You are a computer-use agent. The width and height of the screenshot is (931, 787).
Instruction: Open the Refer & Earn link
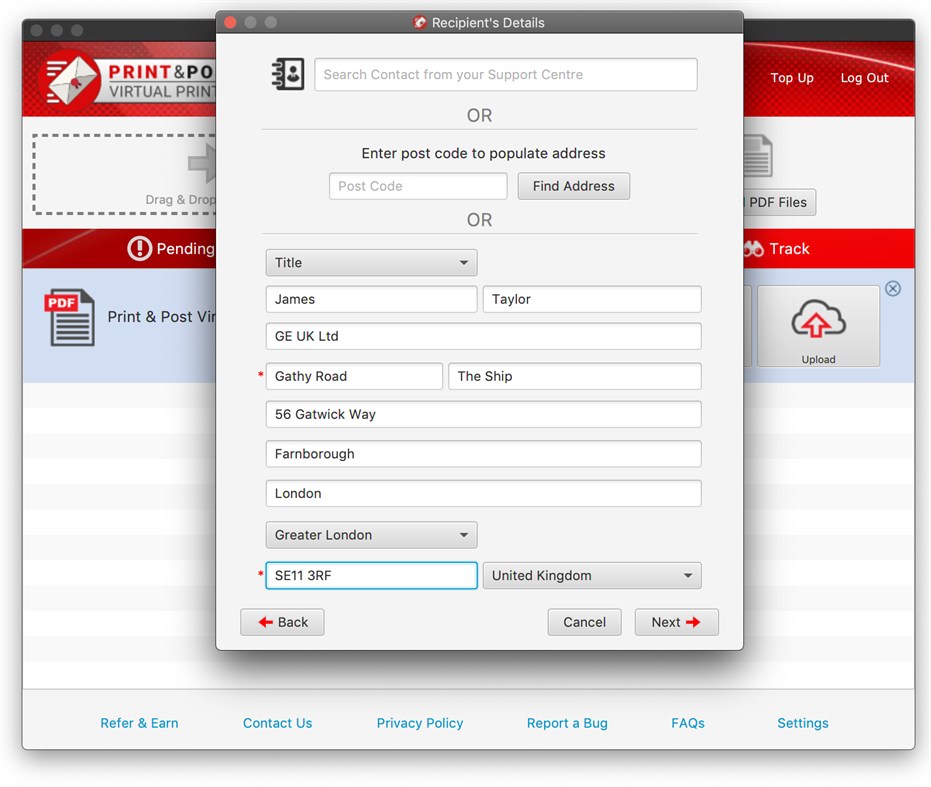138,723
